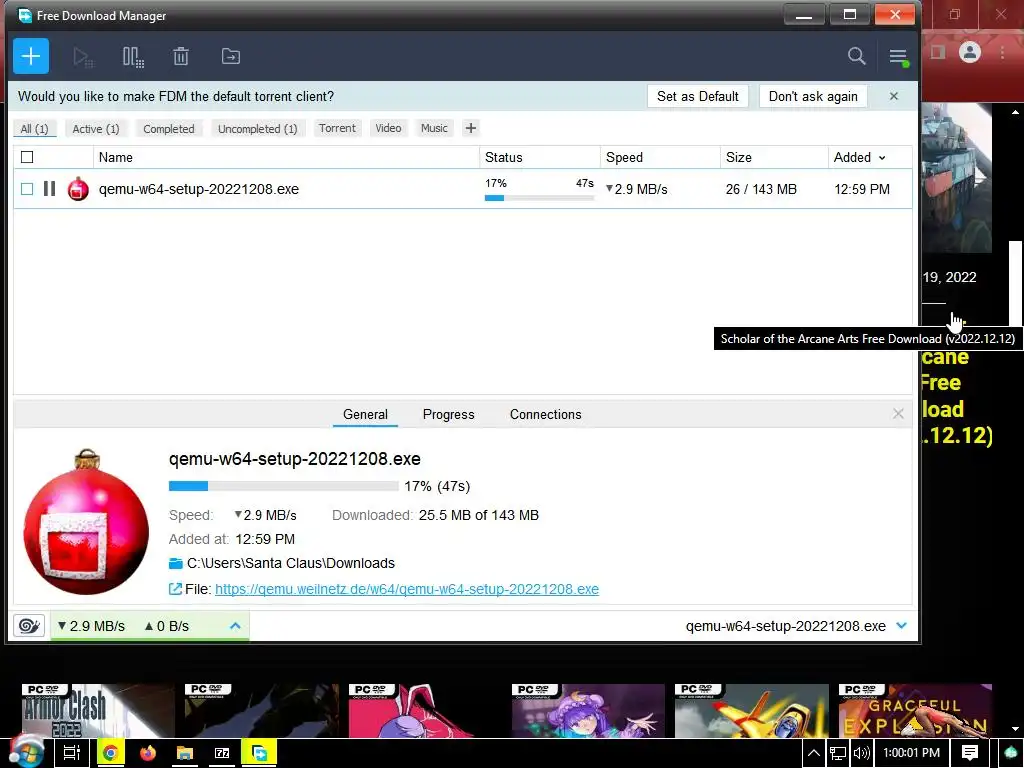1024x768 pixels.
Task: Select the Video filter
Action: (388, 128)
